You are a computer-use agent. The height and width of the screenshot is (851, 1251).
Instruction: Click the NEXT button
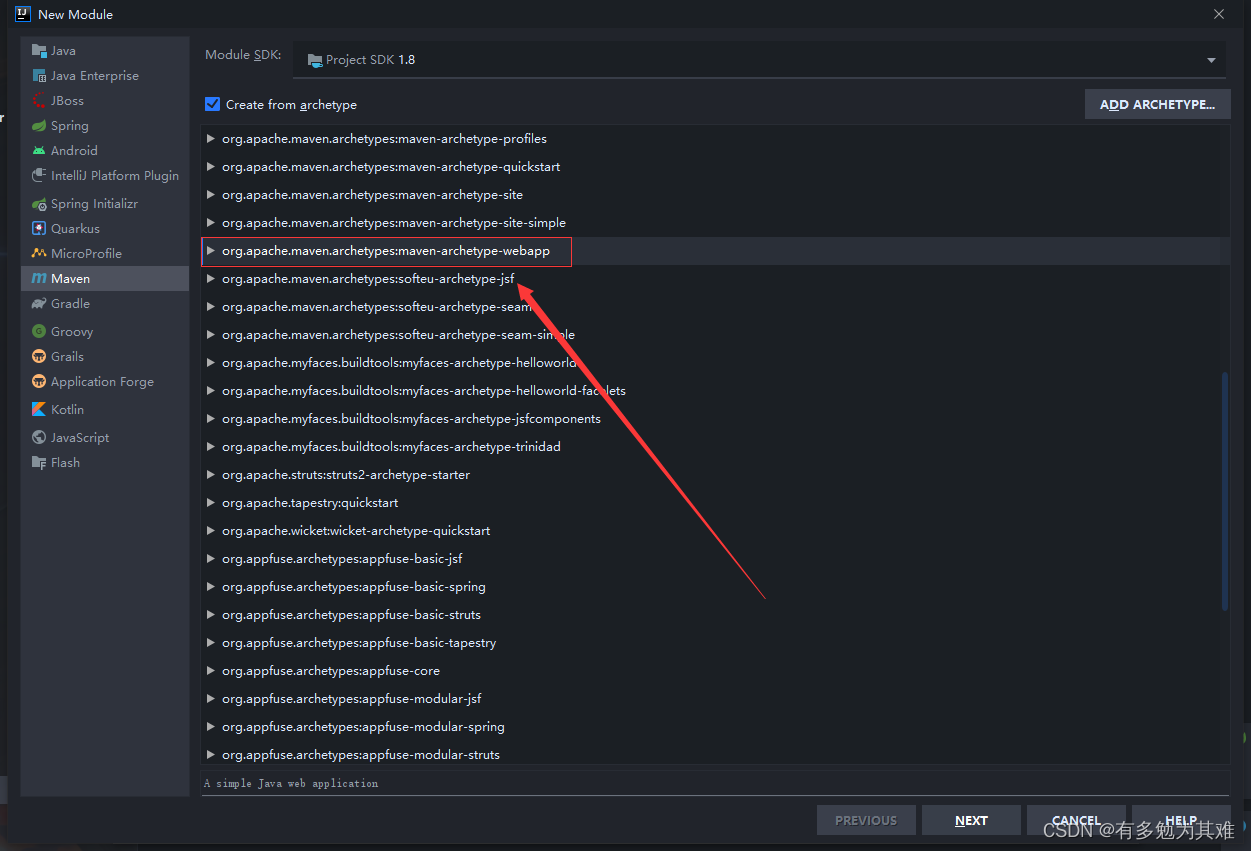(x=971, y=820)
